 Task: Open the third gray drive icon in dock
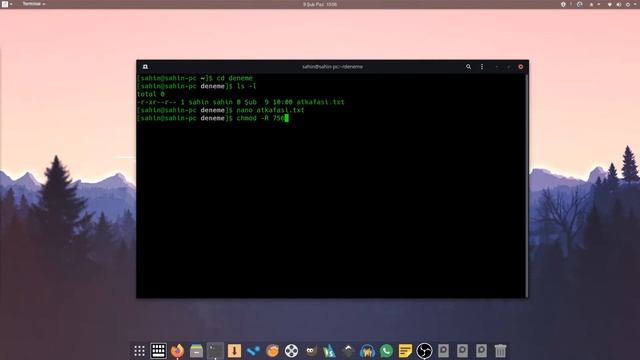pos(481,350)
